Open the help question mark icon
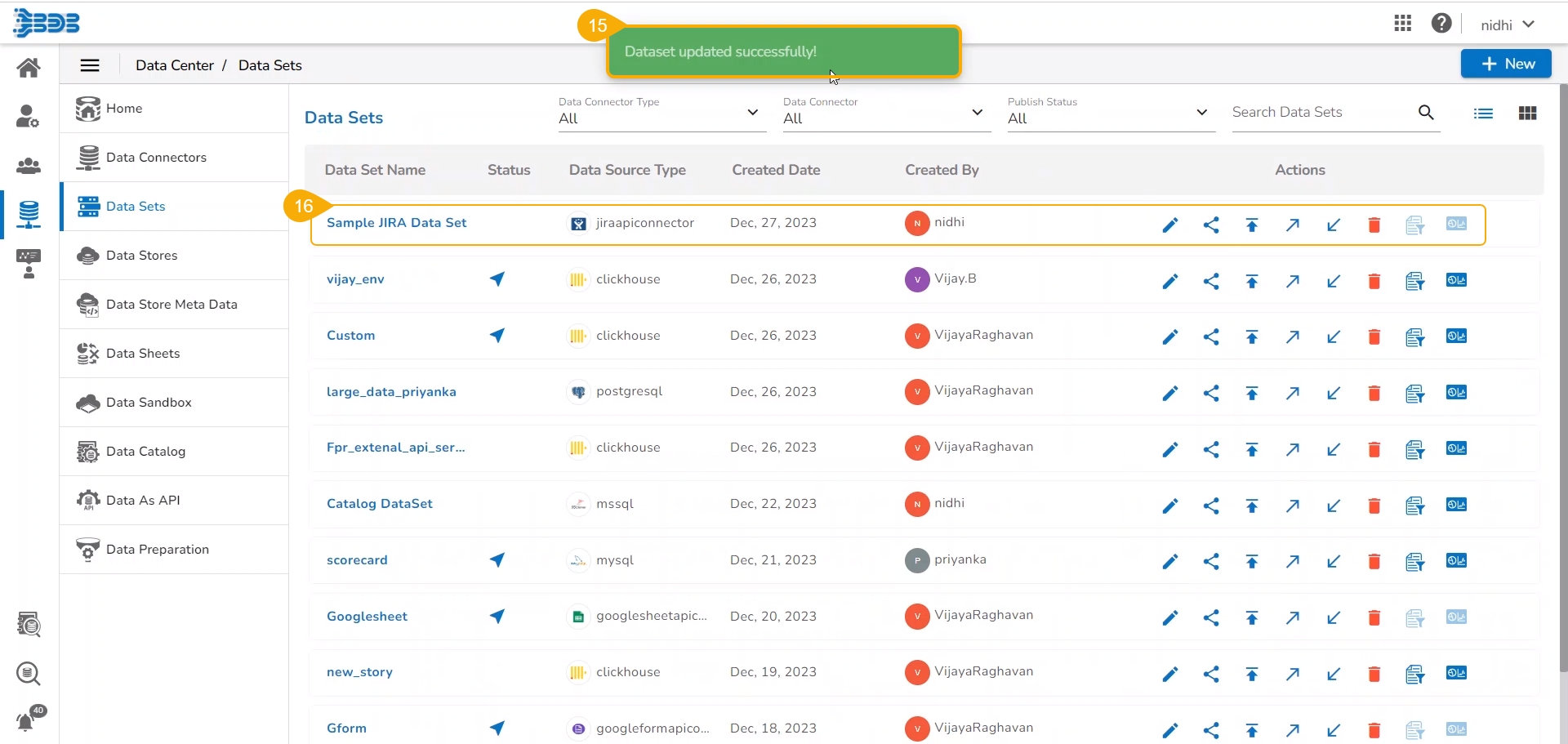 [1441, 24]
